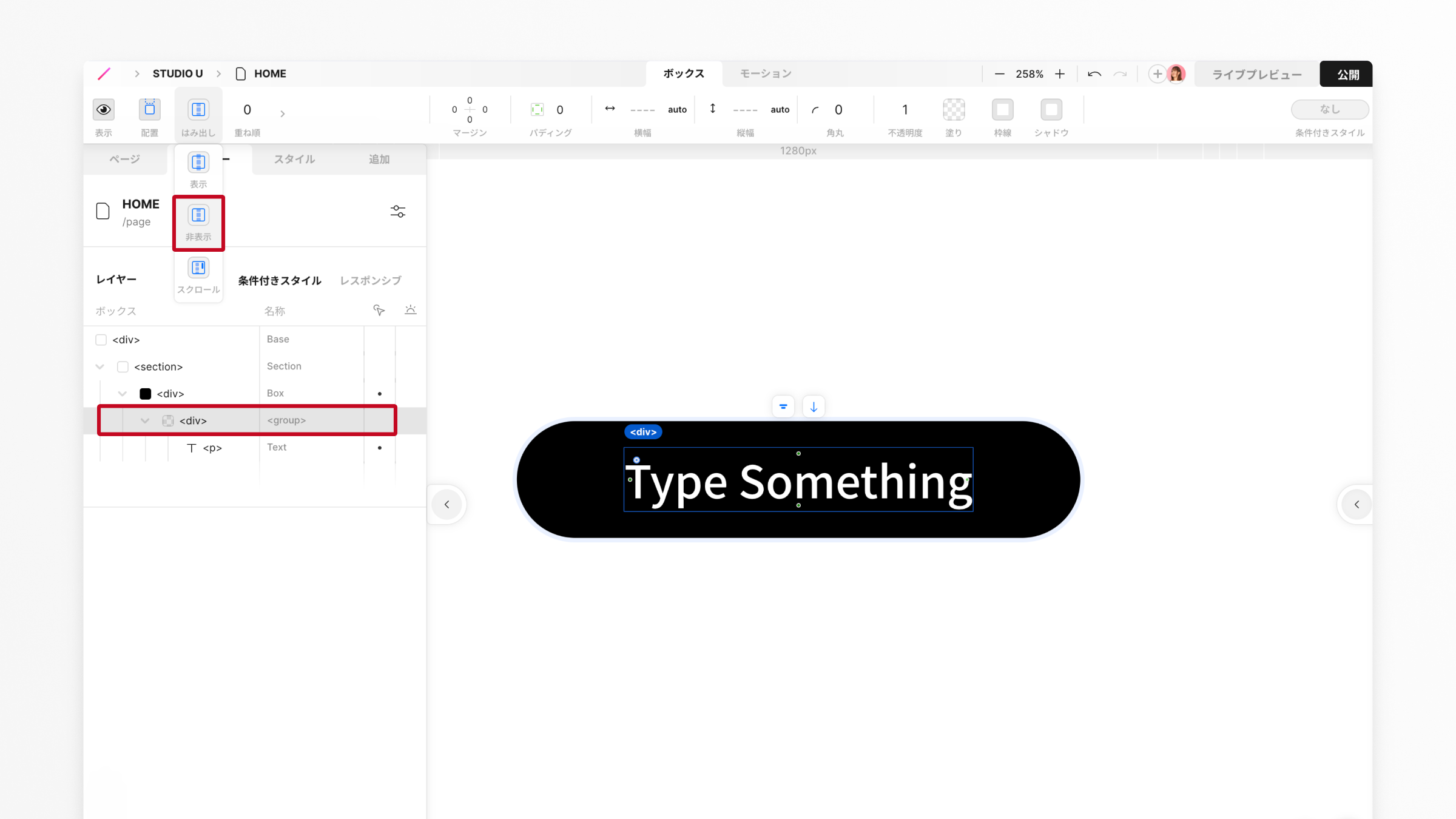Viewport: 1456px width, 819px height.
Task: Select the p Text layer
Action: (x=255, y=448)
